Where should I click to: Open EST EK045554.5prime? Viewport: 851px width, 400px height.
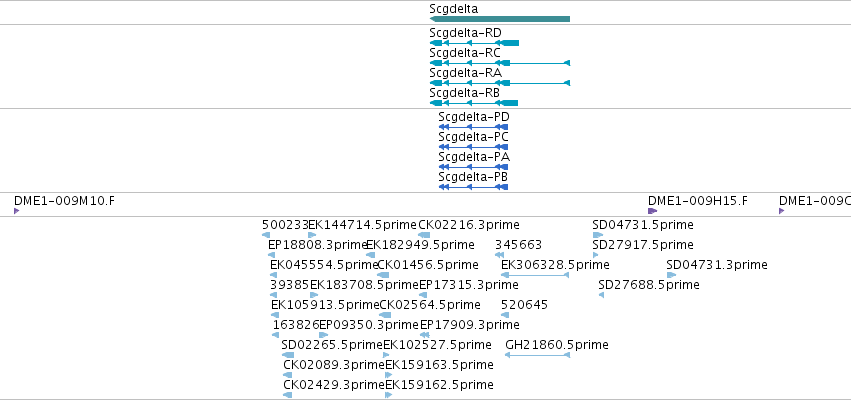(274, 275)
